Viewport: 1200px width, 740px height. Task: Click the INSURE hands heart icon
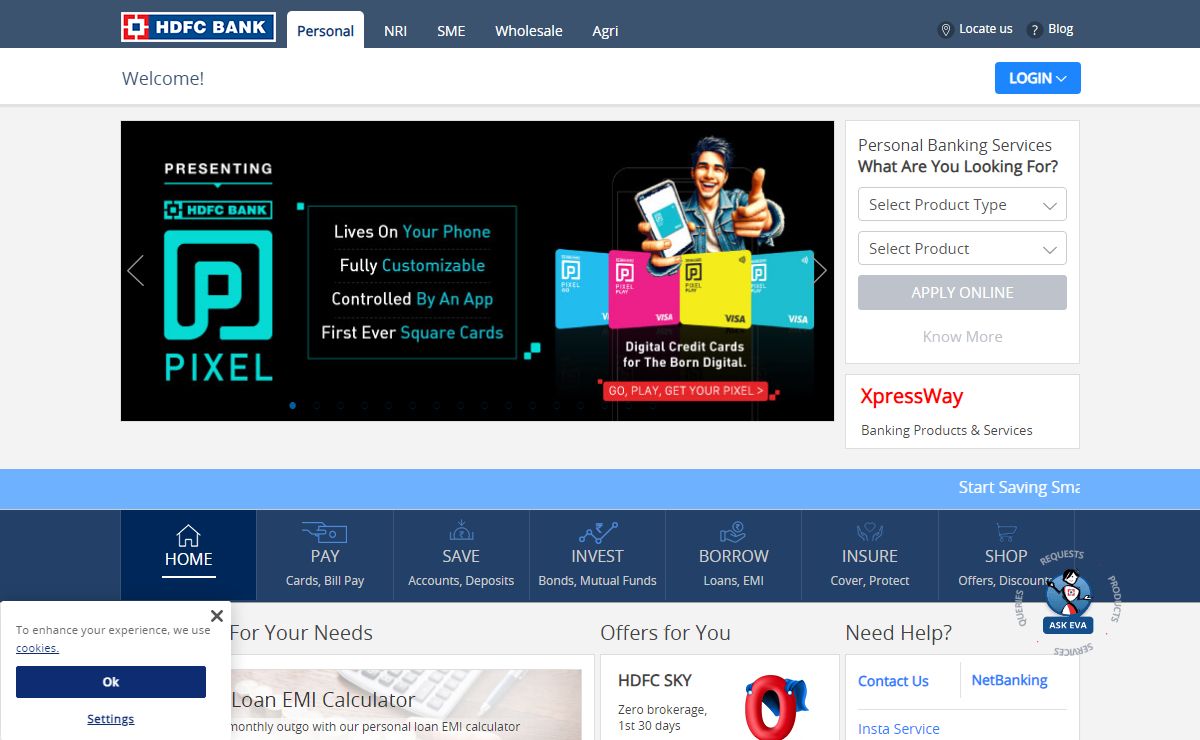870,532
